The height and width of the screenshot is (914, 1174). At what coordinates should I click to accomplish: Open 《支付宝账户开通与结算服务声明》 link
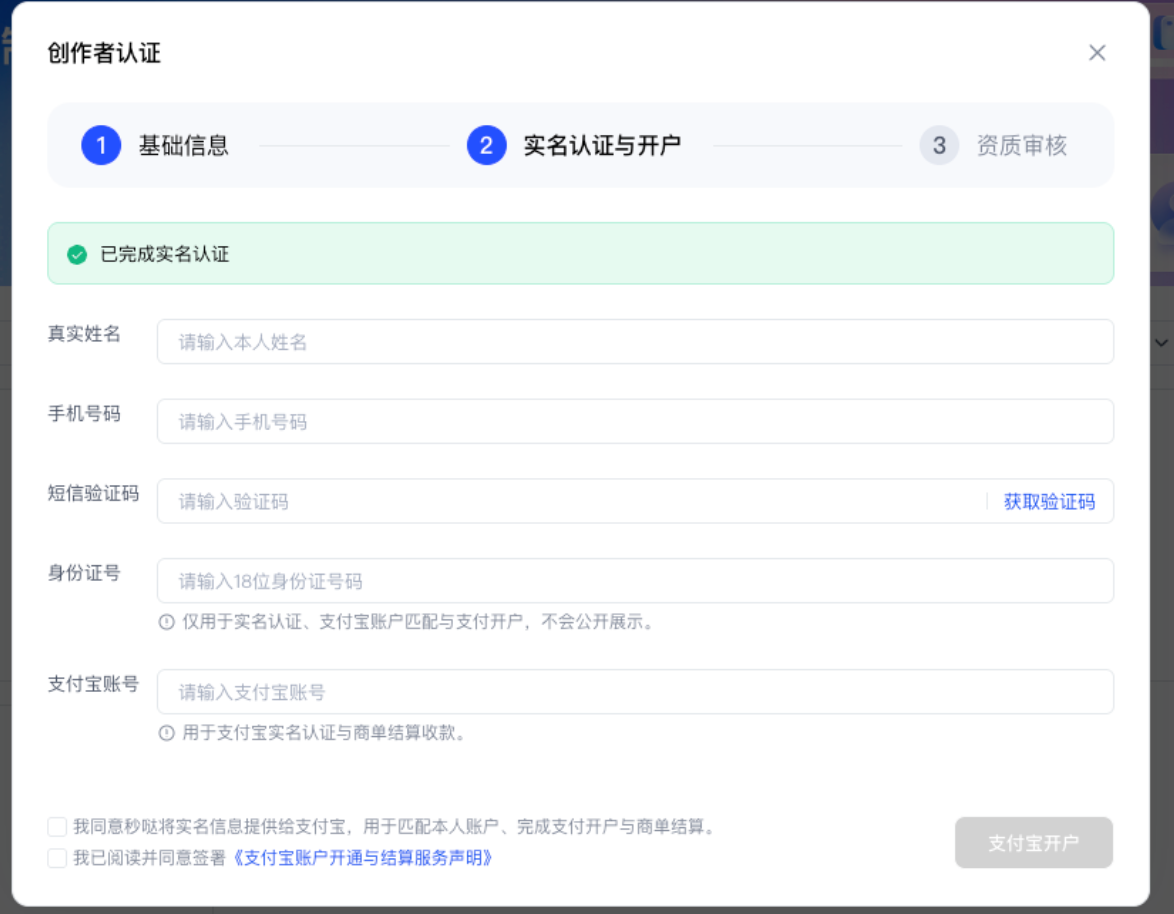(362, 858)
